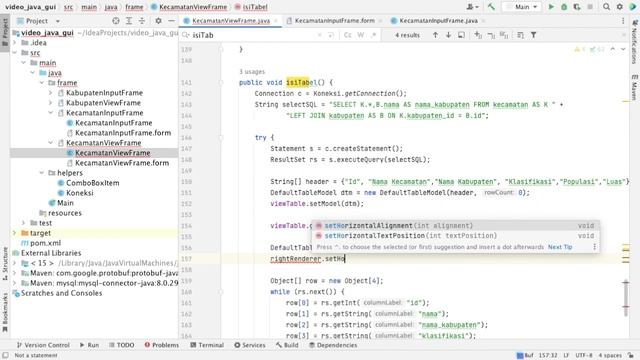Go to previous search occurrence arrow
The height and width of the screenshot is (360, 640).
click(x=436, y=35)
